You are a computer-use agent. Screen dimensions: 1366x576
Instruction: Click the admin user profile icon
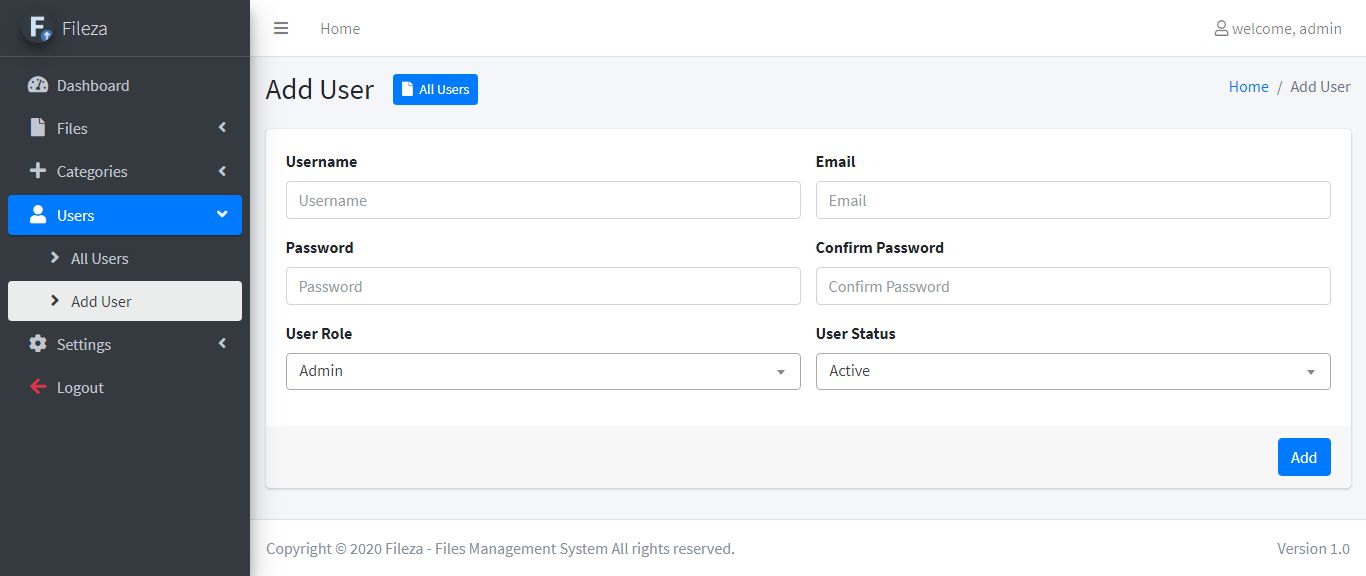click(x=1221, y=28)
